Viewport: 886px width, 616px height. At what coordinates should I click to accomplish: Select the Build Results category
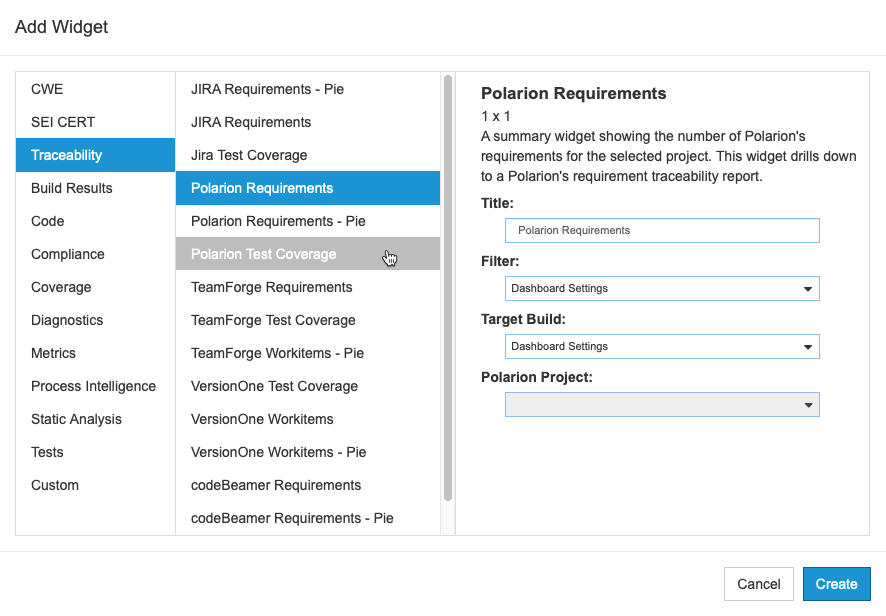click(x=95, y=188)
